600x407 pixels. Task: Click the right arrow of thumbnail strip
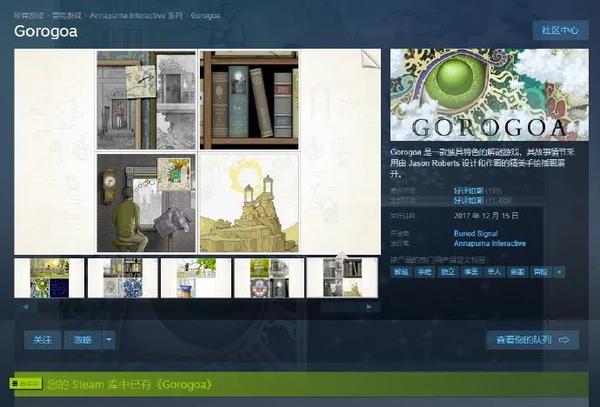coord(369,307)
